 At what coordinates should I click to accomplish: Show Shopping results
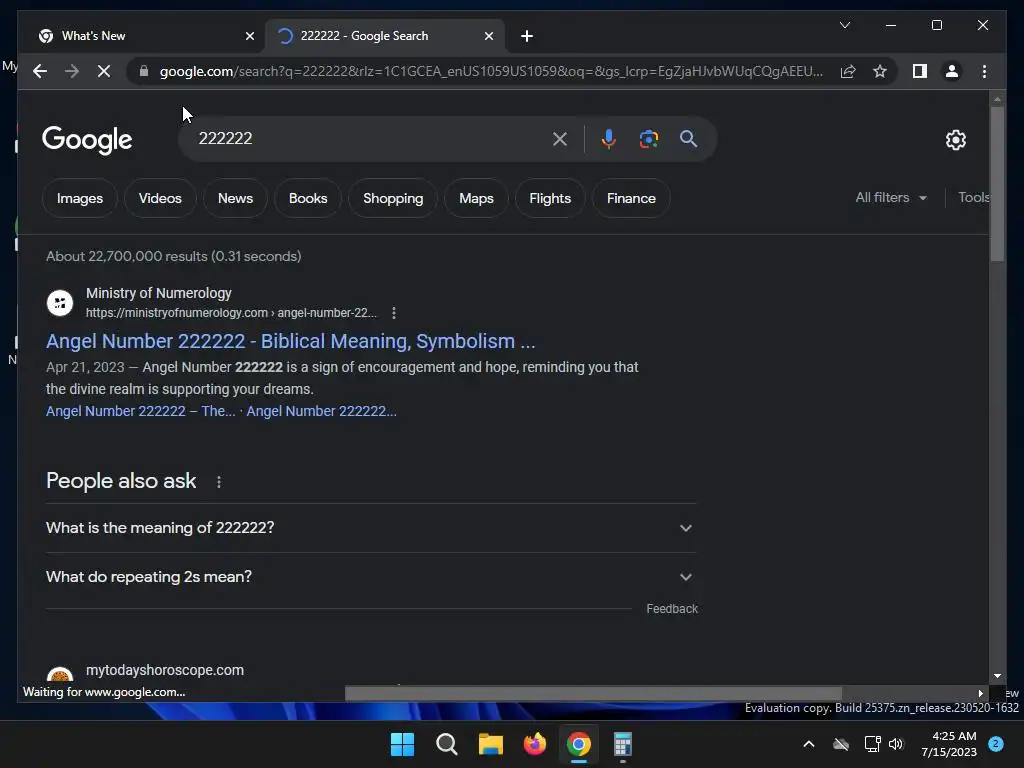coord(392,198)
